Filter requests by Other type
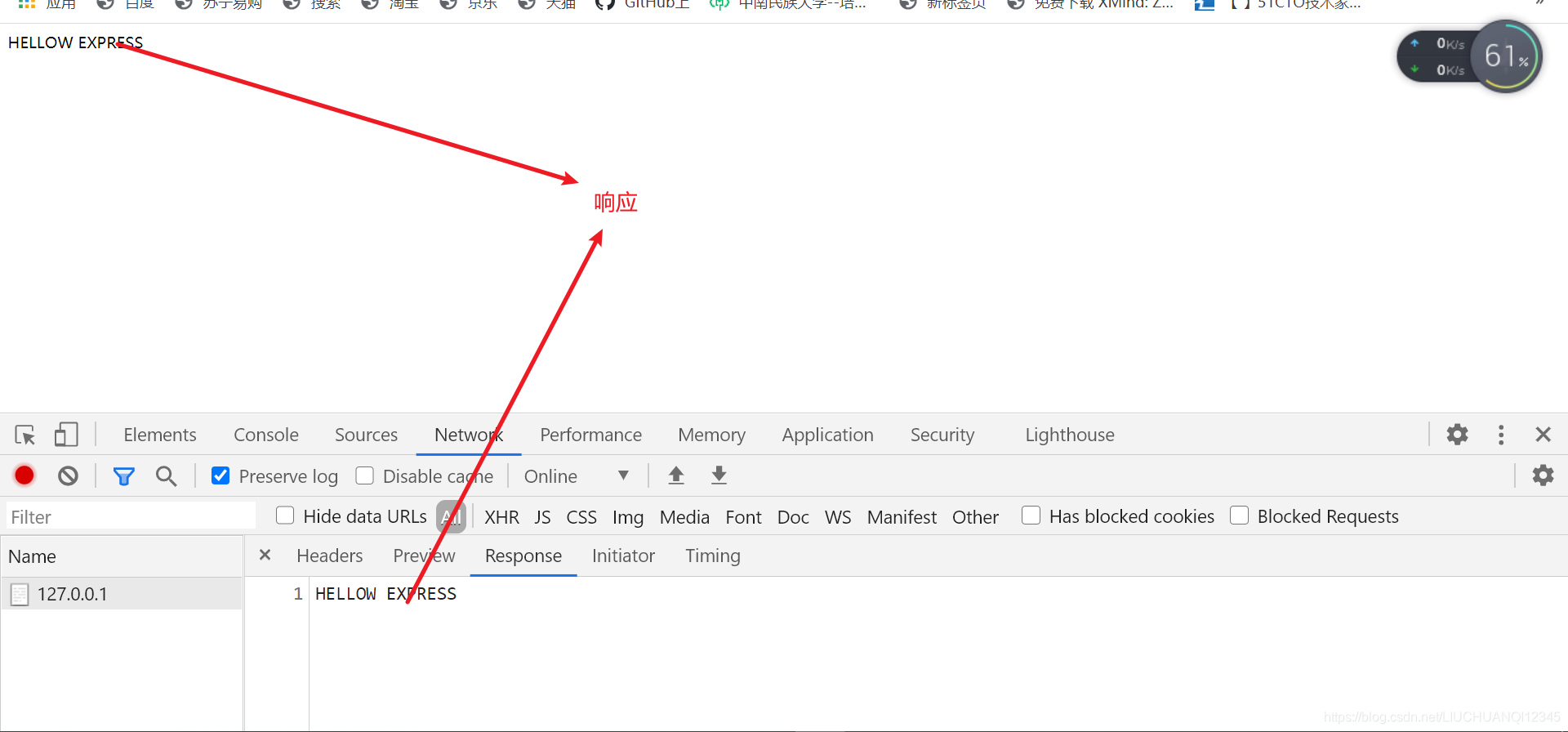The width and height of the screenshot is (1568, 732). coord(975,517)
